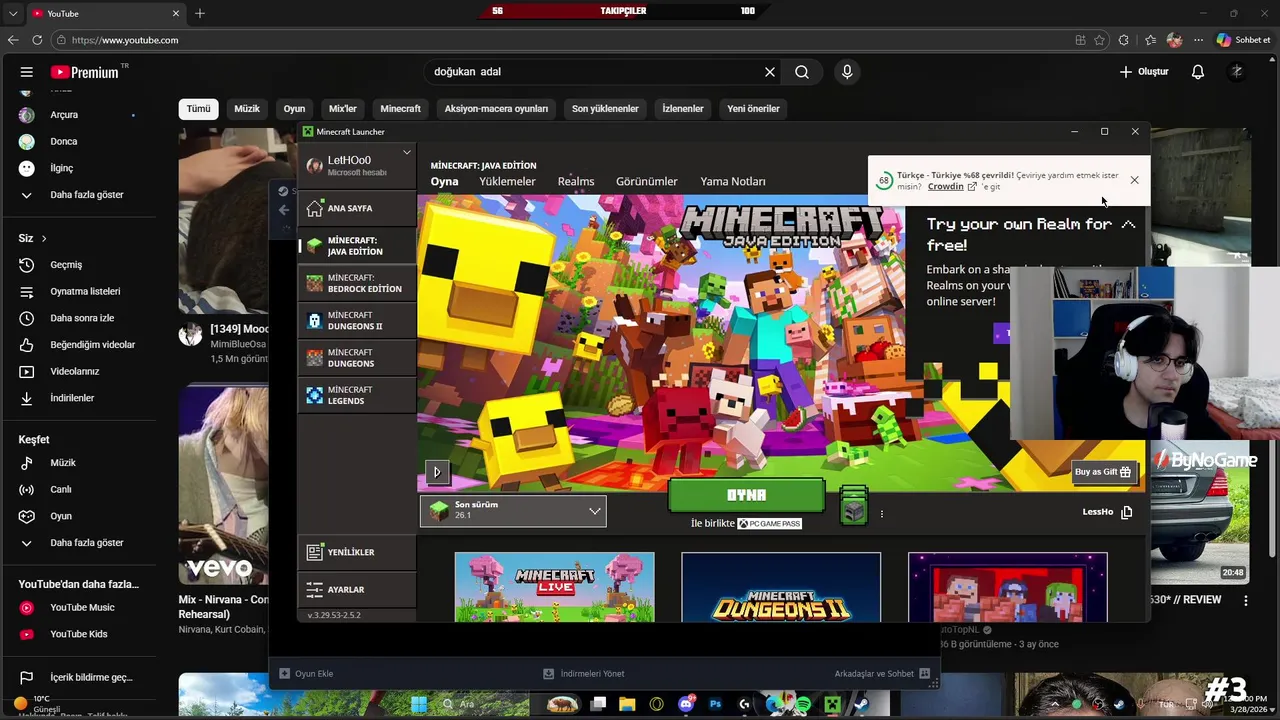Open Ayarlar in Minecraft Launcher
This screenshot has width=1280, height=720.
tap(357, 589)
